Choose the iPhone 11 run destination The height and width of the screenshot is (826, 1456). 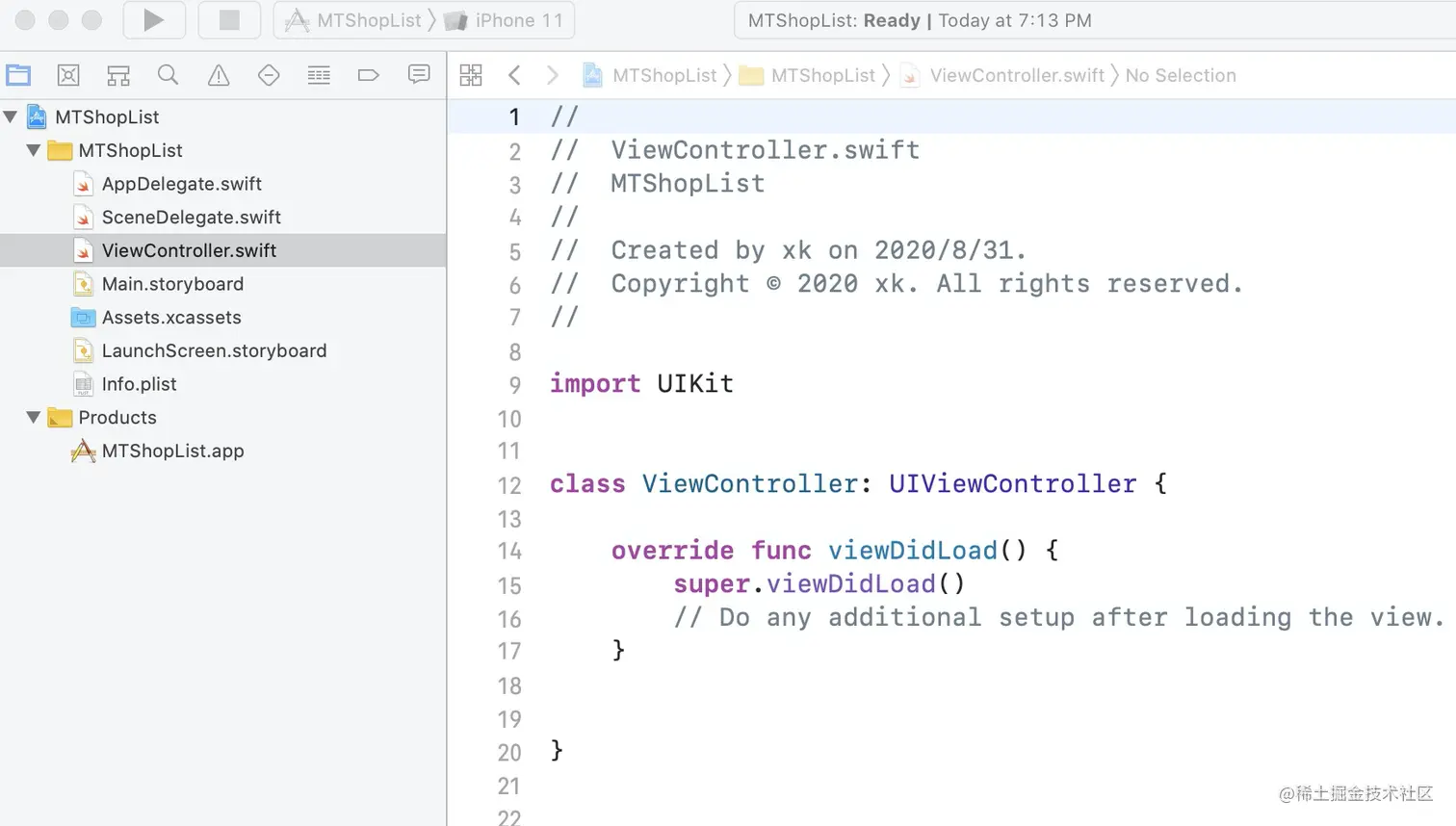pyautogui.click(x=507, y=20)
